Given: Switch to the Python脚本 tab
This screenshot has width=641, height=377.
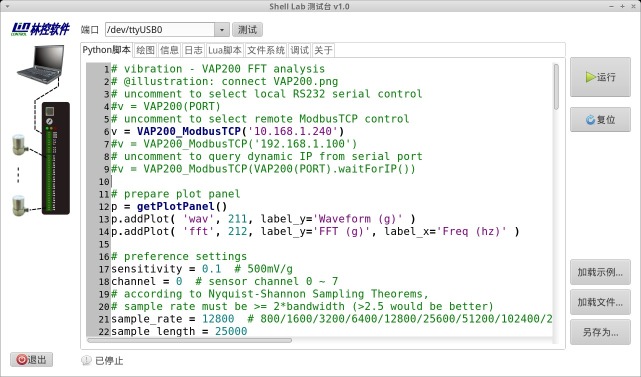Looking at the screenshot, I should point(106,50).
